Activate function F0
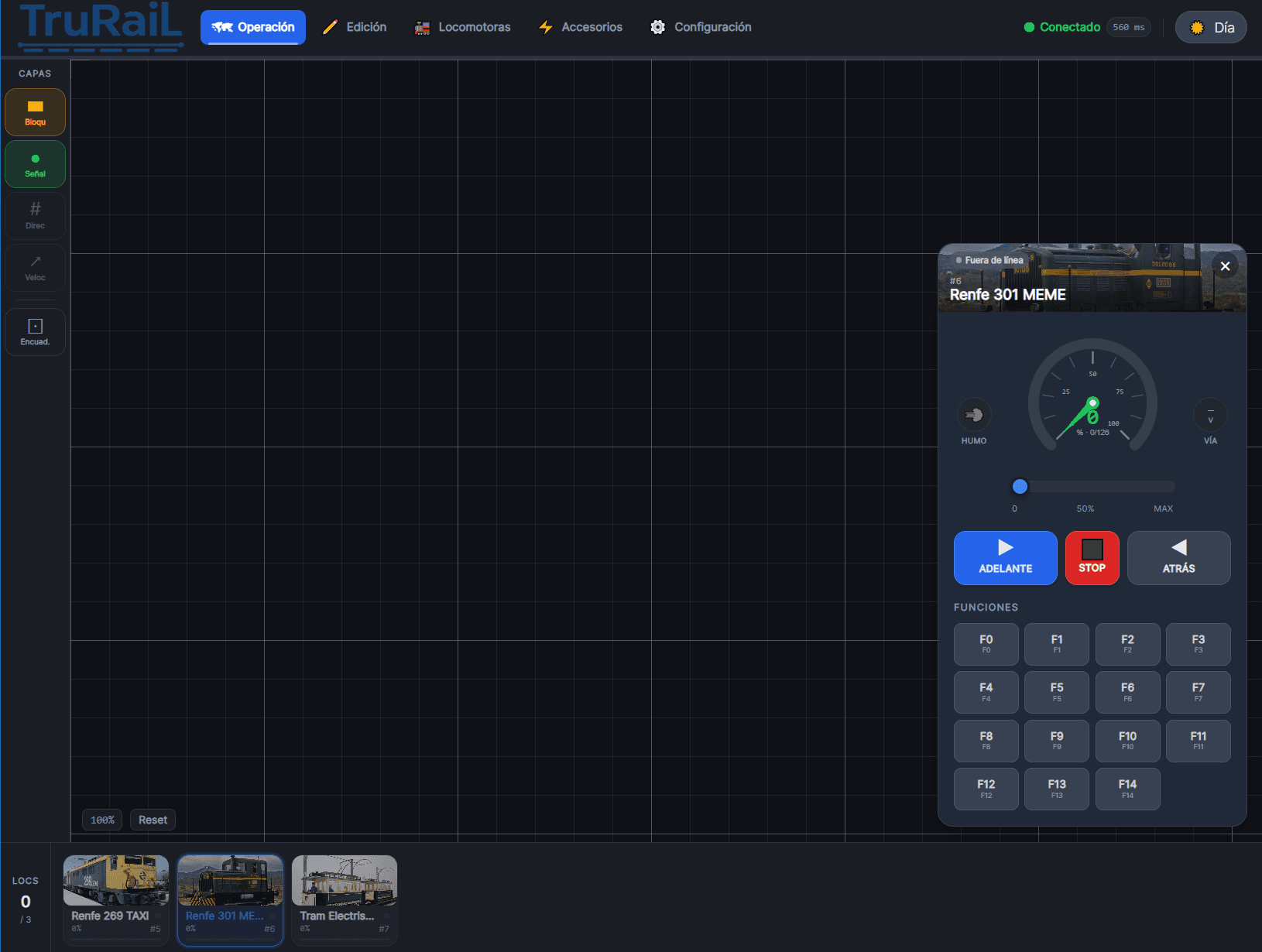 click(x=986, y=644)
